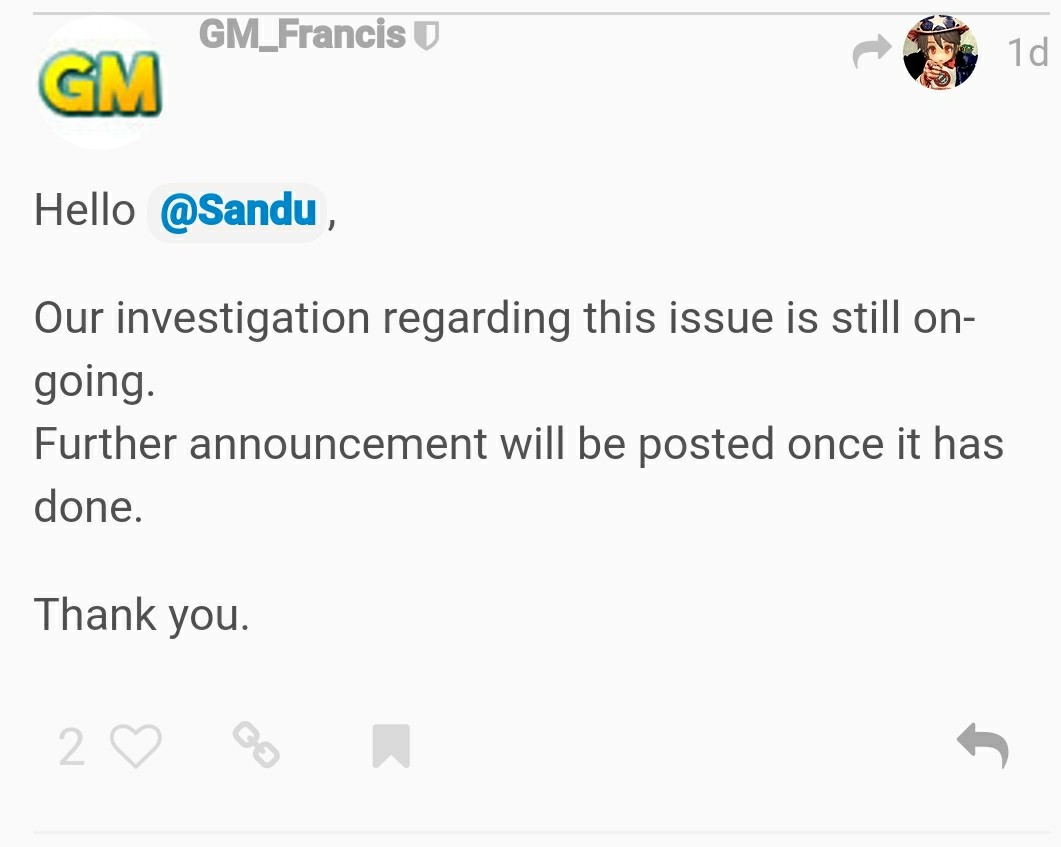
Task: Click the moderator shield beside GM_Francis
Action: click(x=426, y=37)
